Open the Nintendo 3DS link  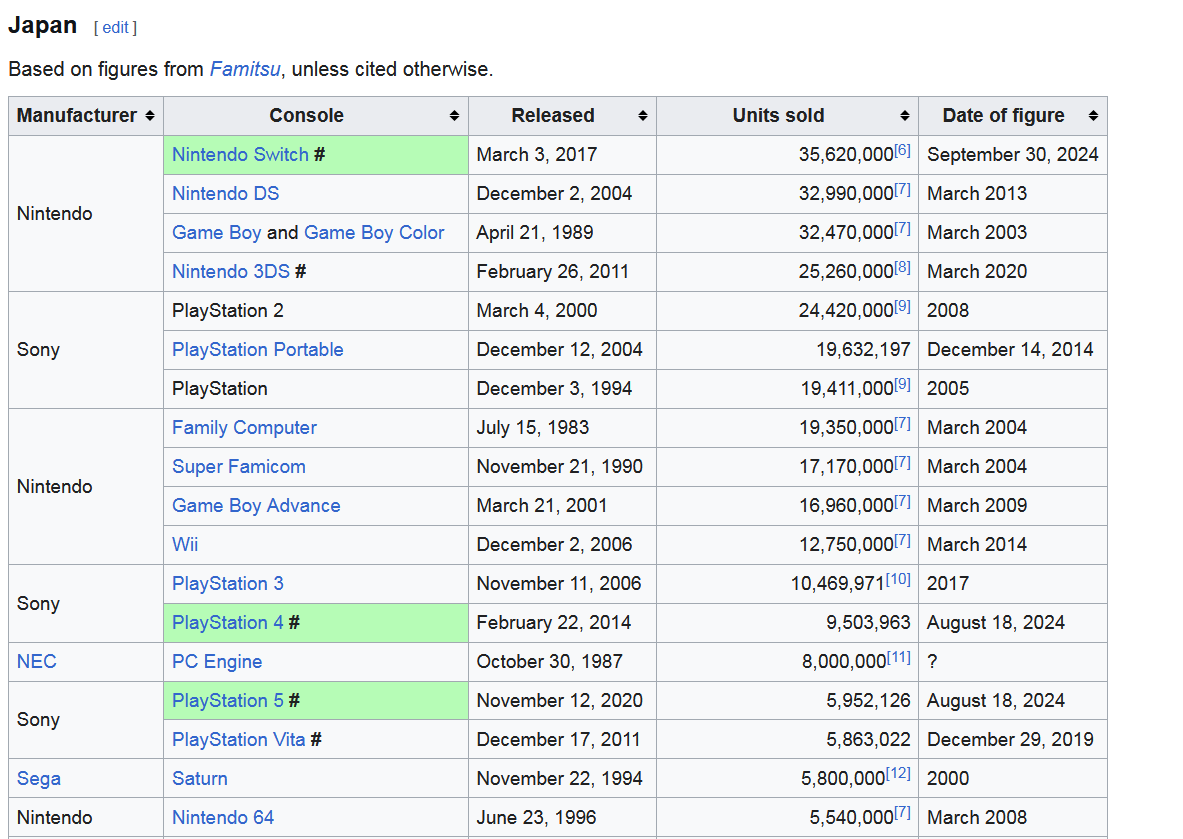click(231, 272)
